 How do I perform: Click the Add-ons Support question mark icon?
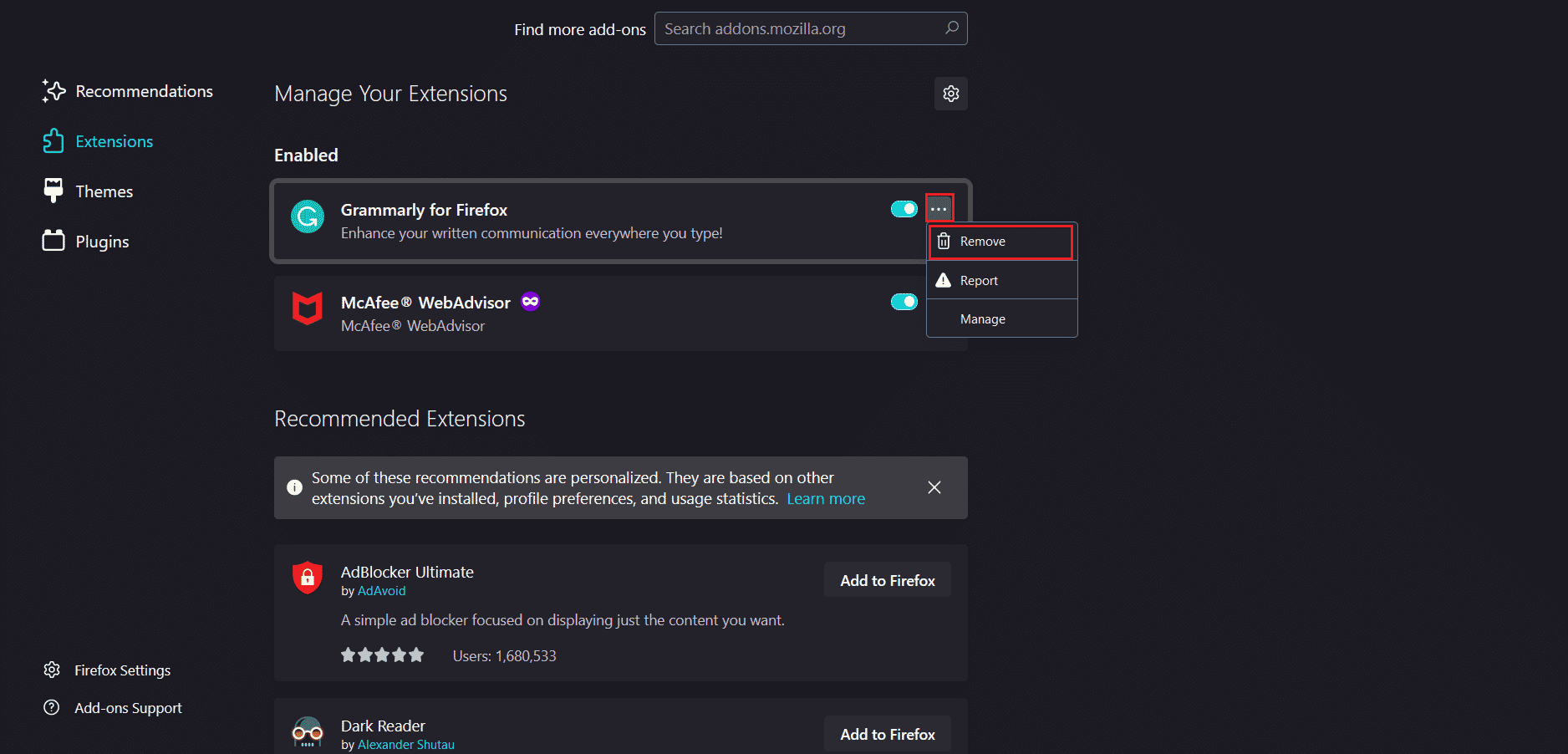click(52, 707)
